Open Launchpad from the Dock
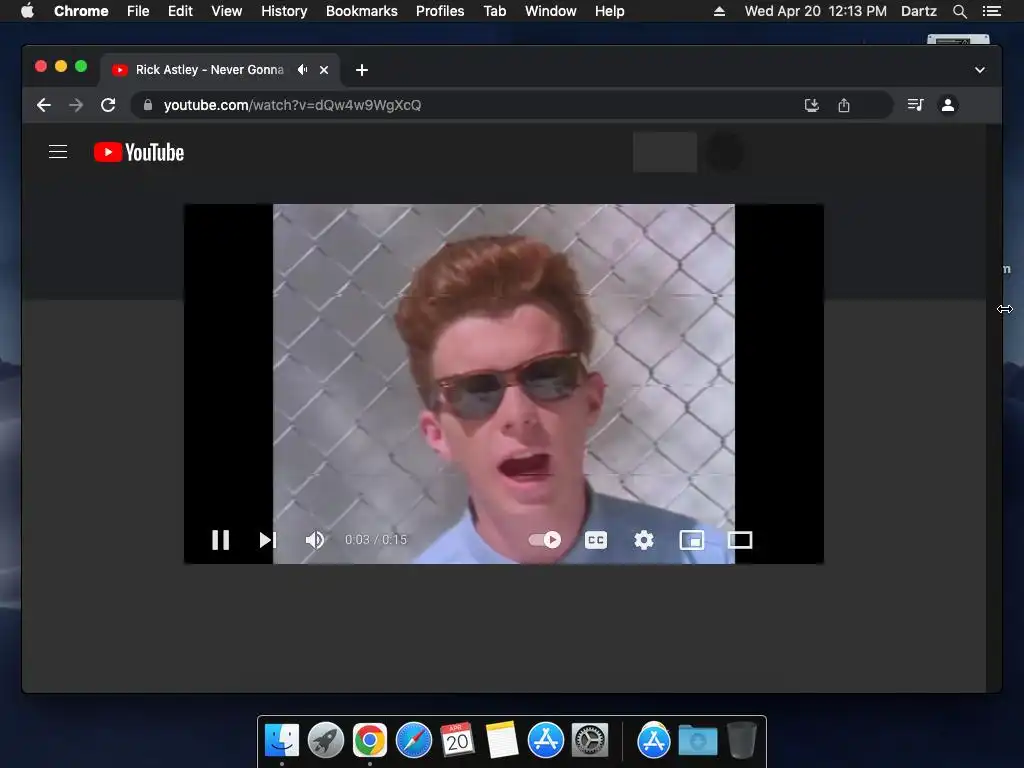This screenshot has width=1024, height=768. pos(326,741)
